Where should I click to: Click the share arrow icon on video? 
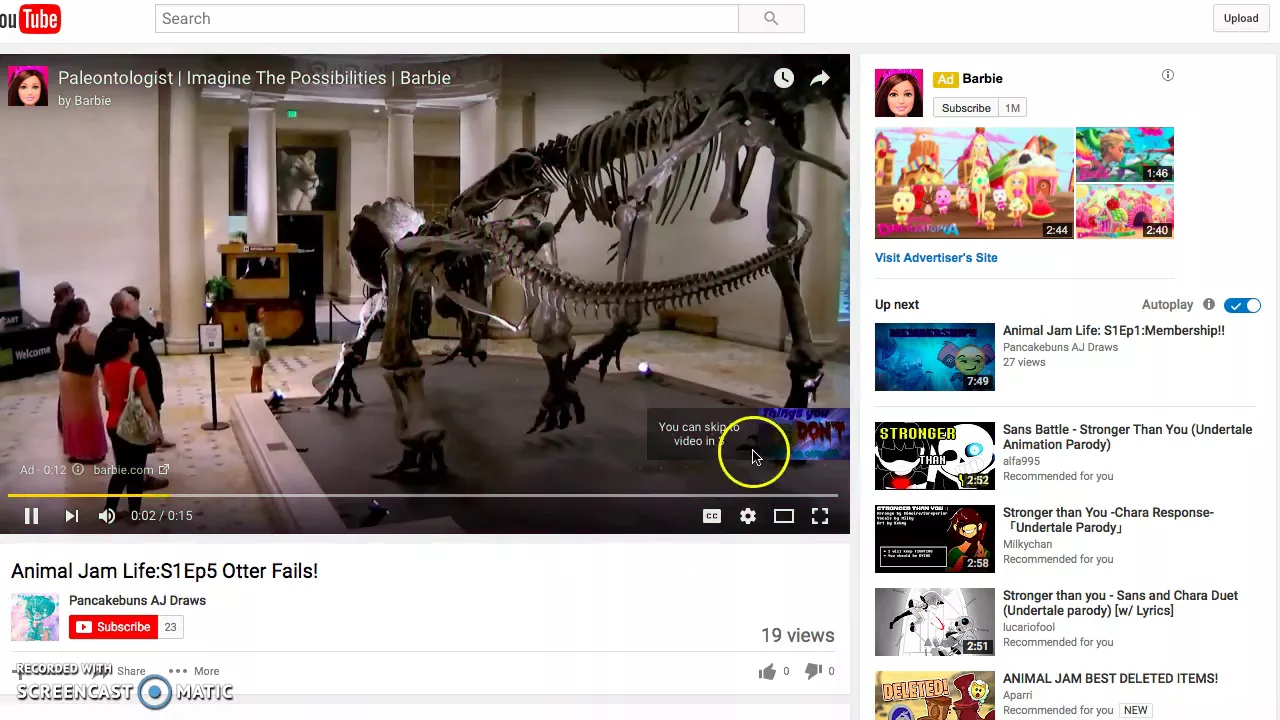coord(820,79)
